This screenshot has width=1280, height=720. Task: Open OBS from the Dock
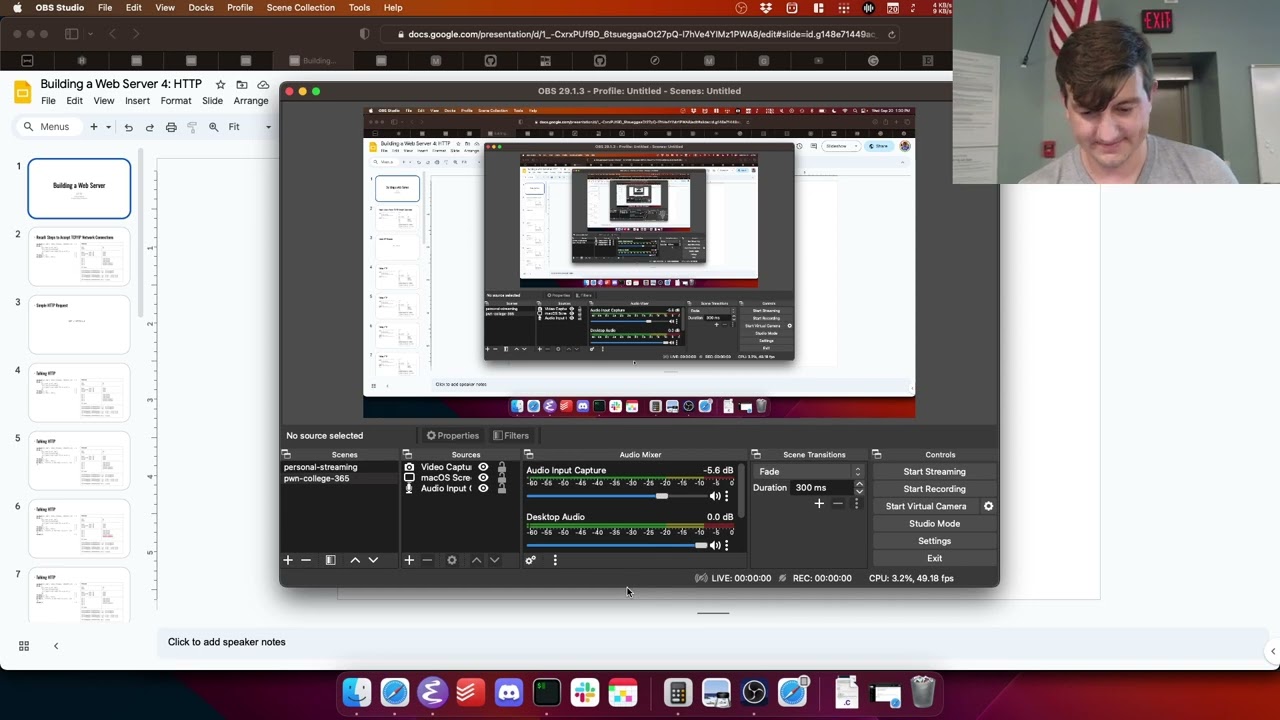coord(754,692)
